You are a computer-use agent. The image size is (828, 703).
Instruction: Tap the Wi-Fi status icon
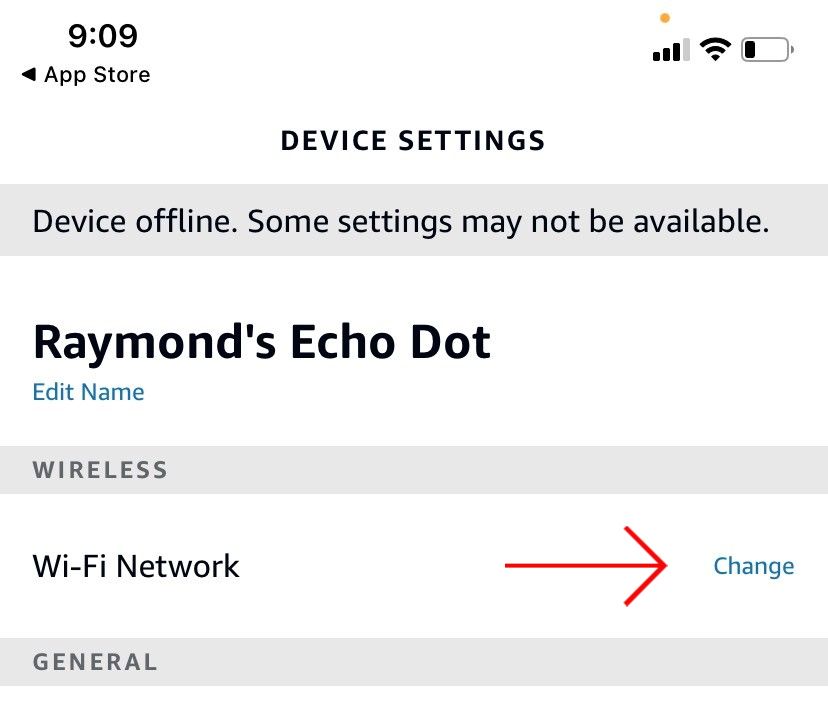click(715, 49)
